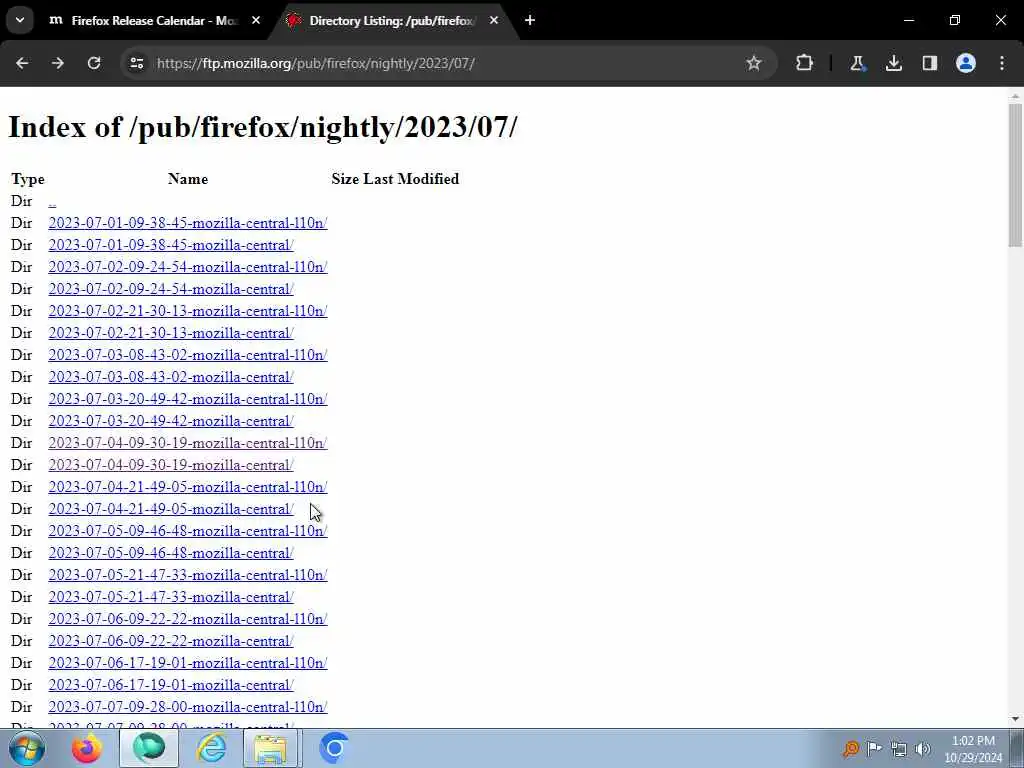The height and width of the screenshot is (768, 1024).
Task: Open 2023-07-03-08-43-02-mozilla-central/ folder
Action: point(171,377)
